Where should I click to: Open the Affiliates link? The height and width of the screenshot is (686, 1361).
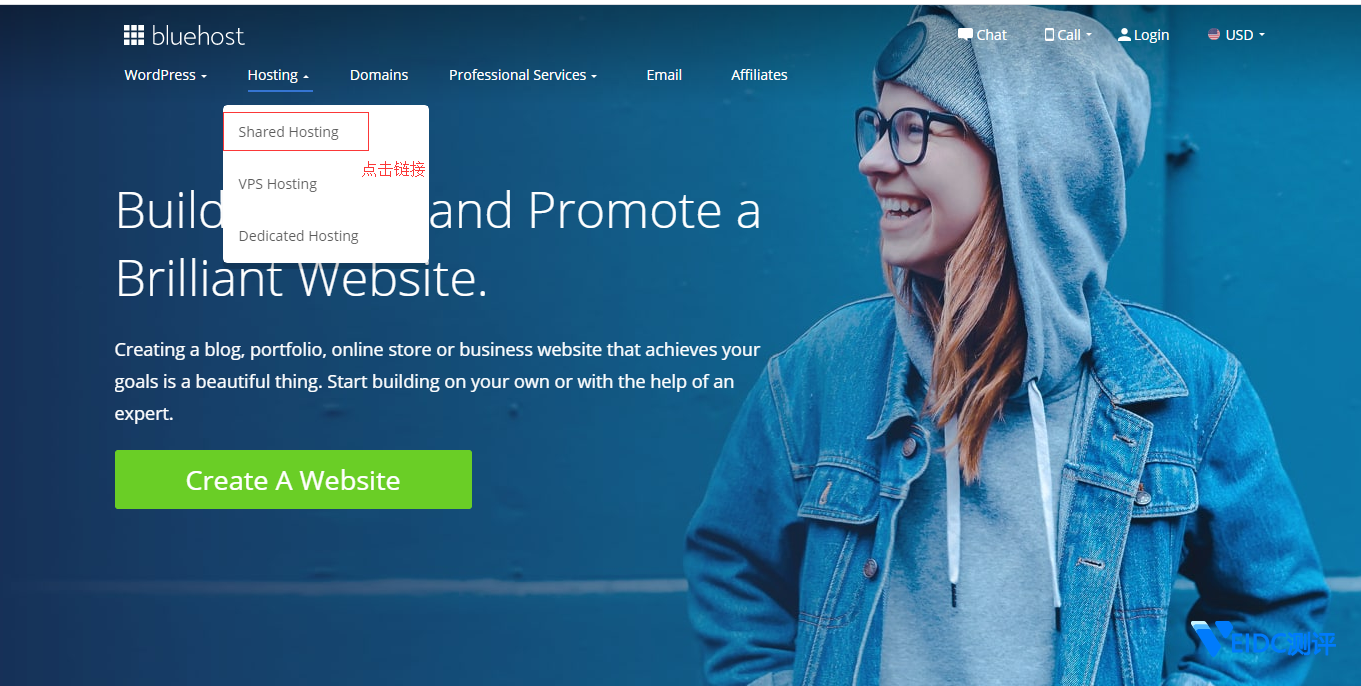pyautogui.click(x=759, y=75)
